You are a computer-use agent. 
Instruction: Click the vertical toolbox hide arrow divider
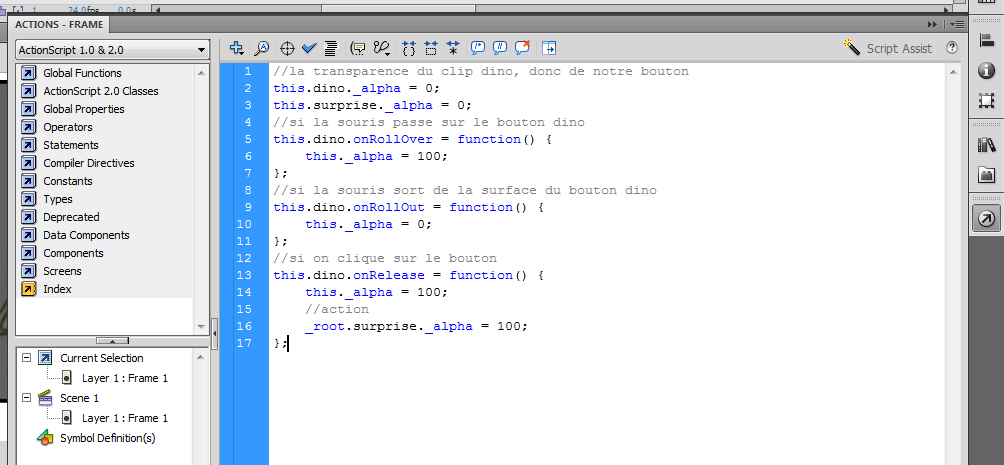(x=215, y=332)
